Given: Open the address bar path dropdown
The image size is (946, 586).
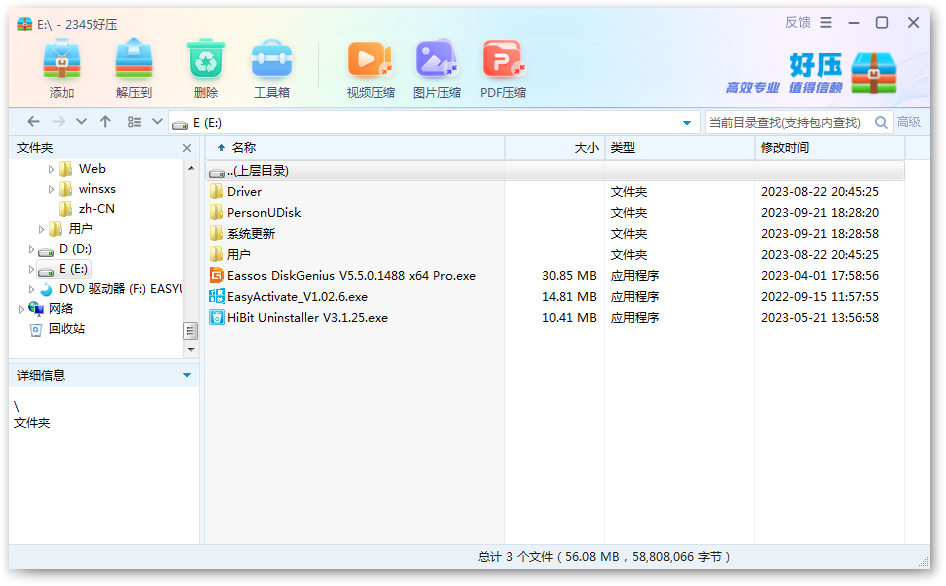Looking at the screenshot, I should [686, 123].
